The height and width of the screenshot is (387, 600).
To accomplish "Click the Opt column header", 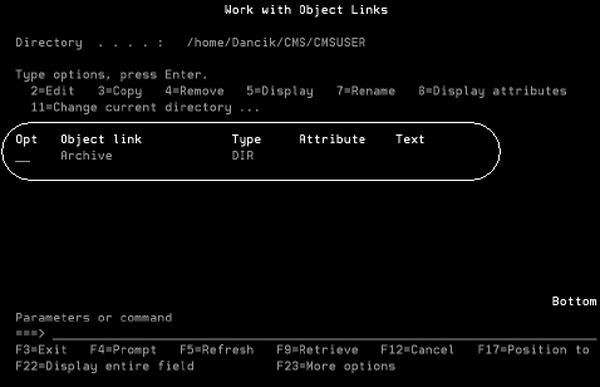I will point(26,139).
